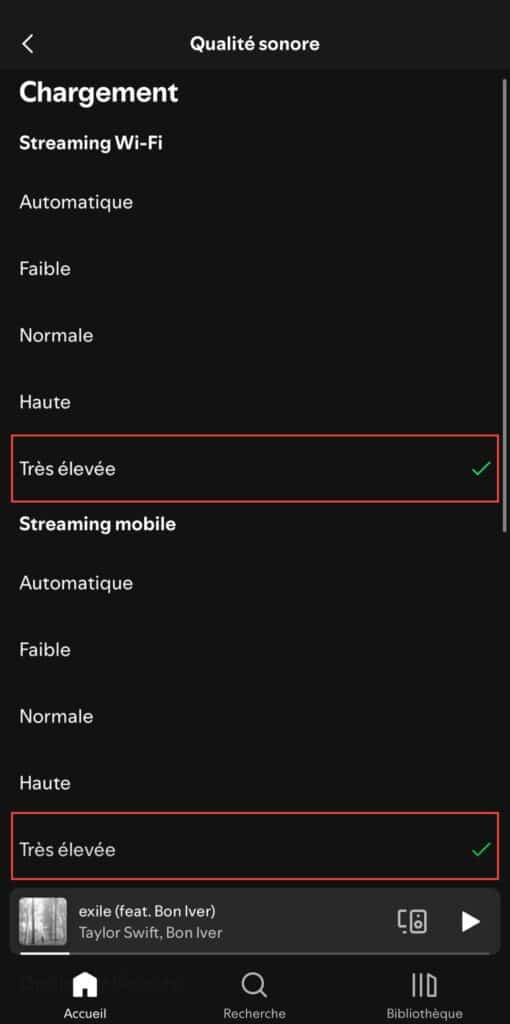Tap the back arrow icon
Viewport: 510px width, 1024px height.
(27, 44)
